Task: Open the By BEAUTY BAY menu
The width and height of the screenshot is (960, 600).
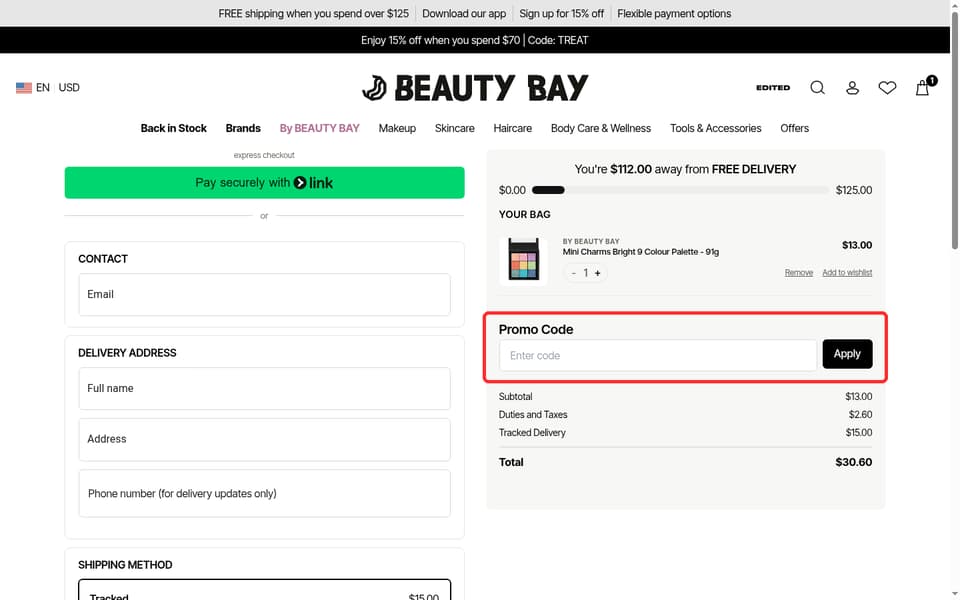Action: (320, 128)
